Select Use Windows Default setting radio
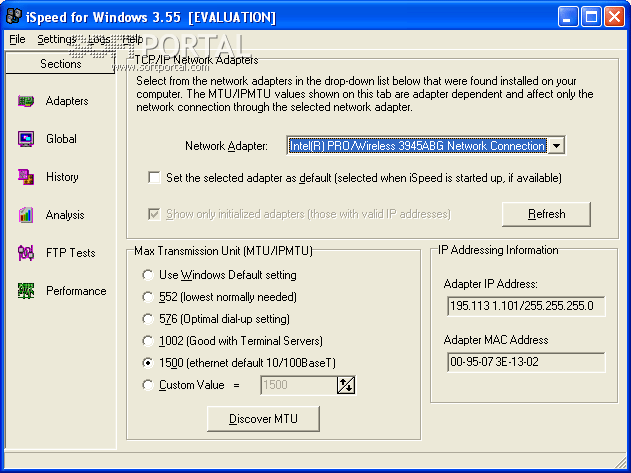The width and height of the screenshot is (631, 473). [148, 275]
